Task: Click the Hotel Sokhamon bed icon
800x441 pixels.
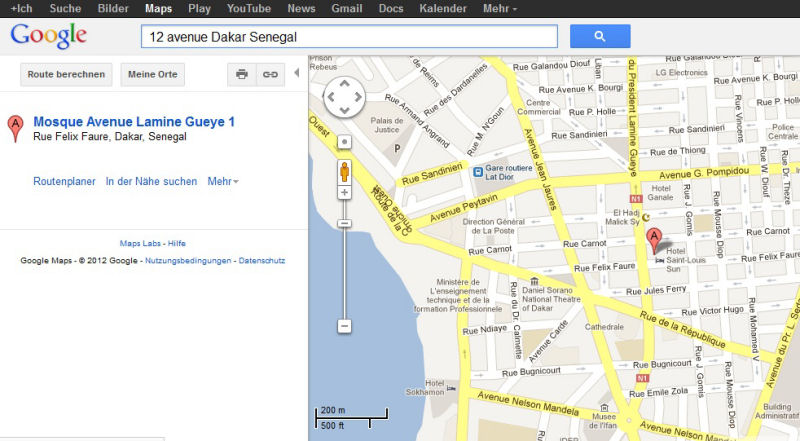Action: pos(451,388)
